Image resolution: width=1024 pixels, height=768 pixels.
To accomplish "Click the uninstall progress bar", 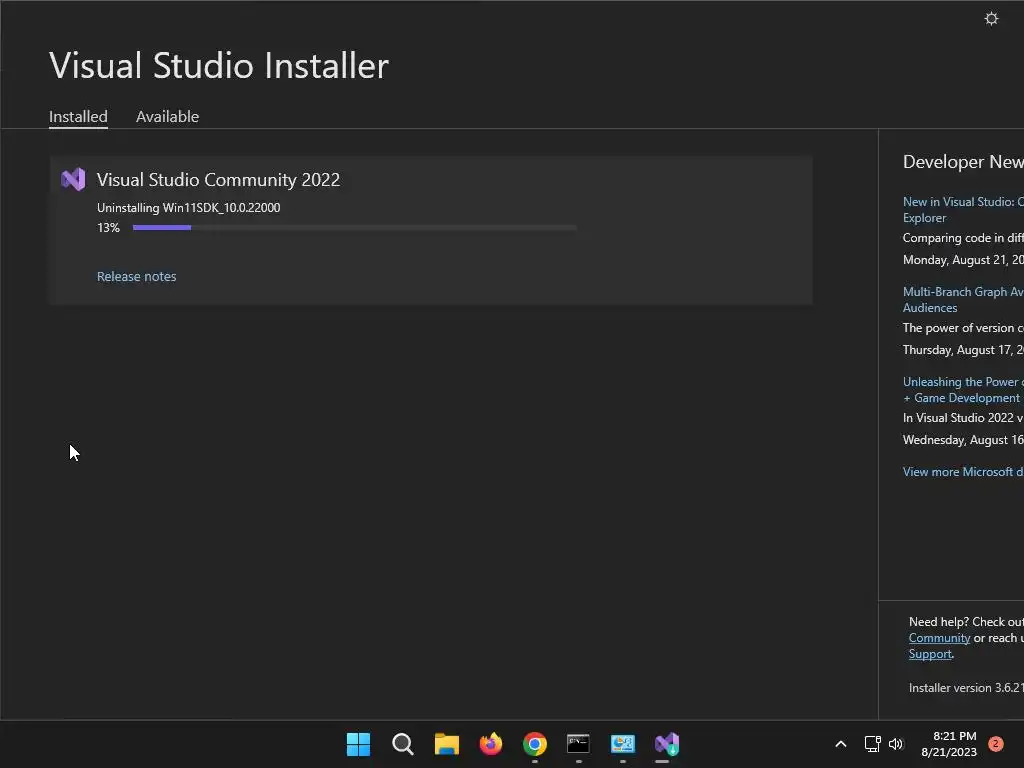I will coord(354,227).
